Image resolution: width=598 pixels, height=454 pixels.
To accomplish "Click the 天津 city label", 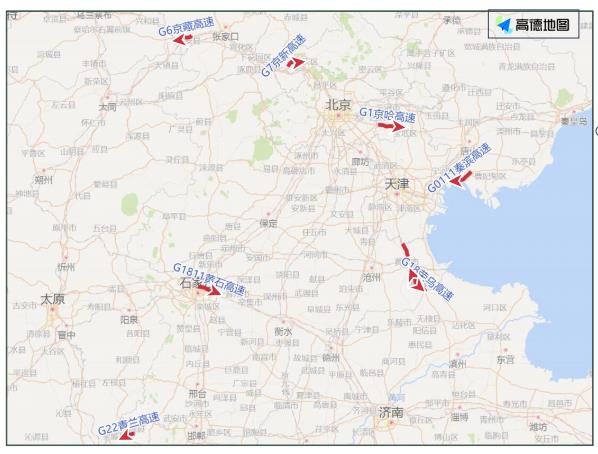I will [x=397, y=185].
